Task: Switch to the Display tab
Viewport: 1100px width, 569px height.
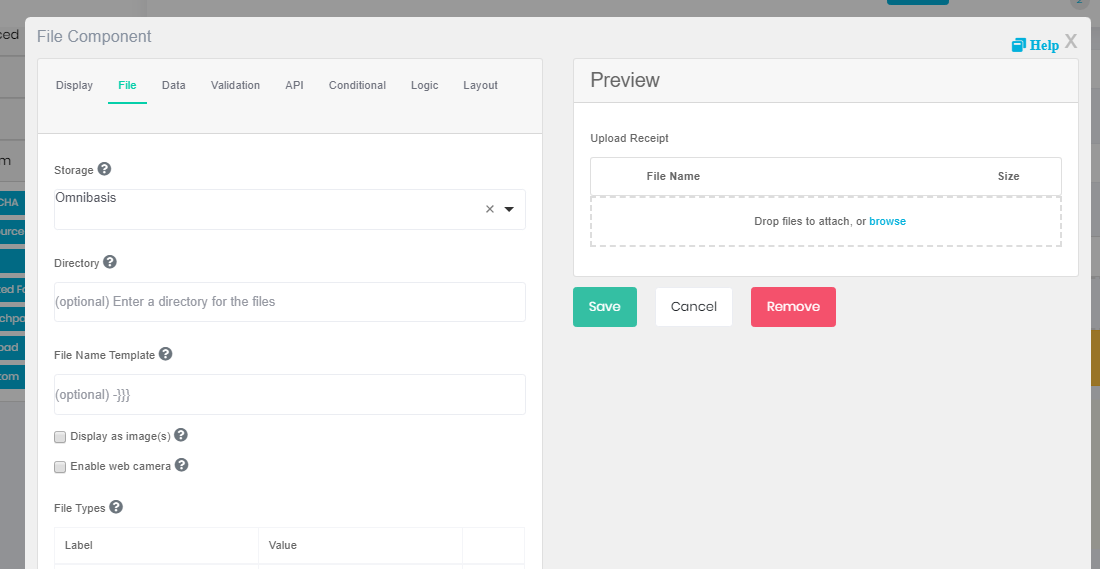Action: pyautogui.click(x=74, y=86)
